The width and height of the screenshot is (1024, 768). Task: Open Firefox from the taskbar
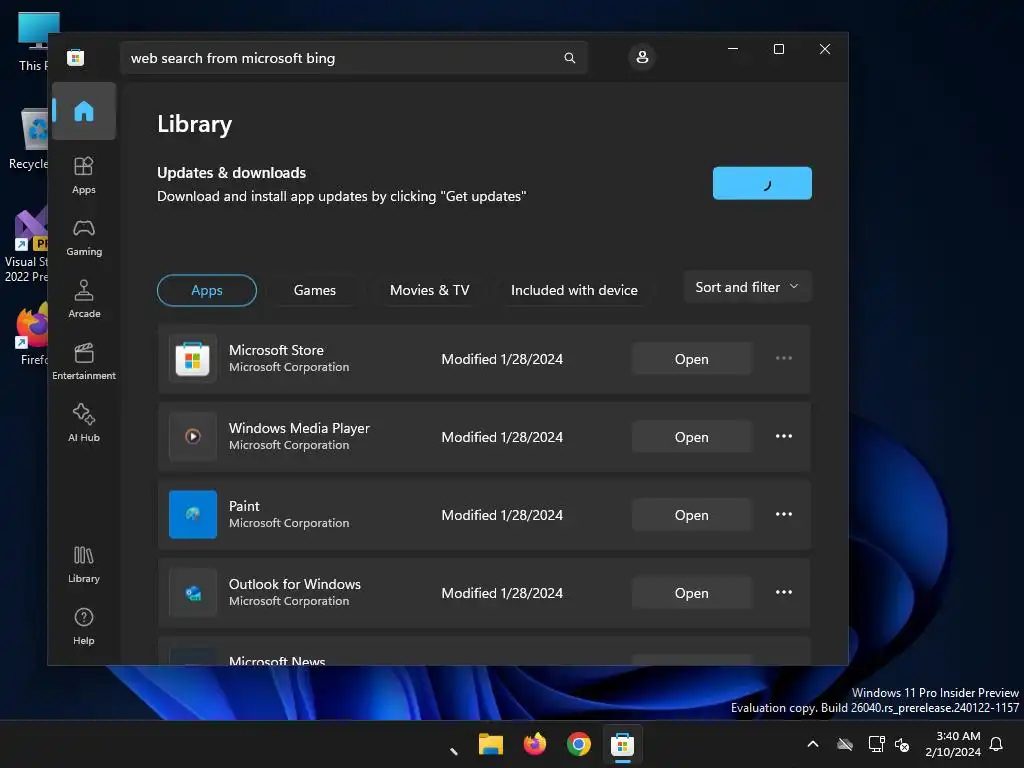[x=535, y=744]
